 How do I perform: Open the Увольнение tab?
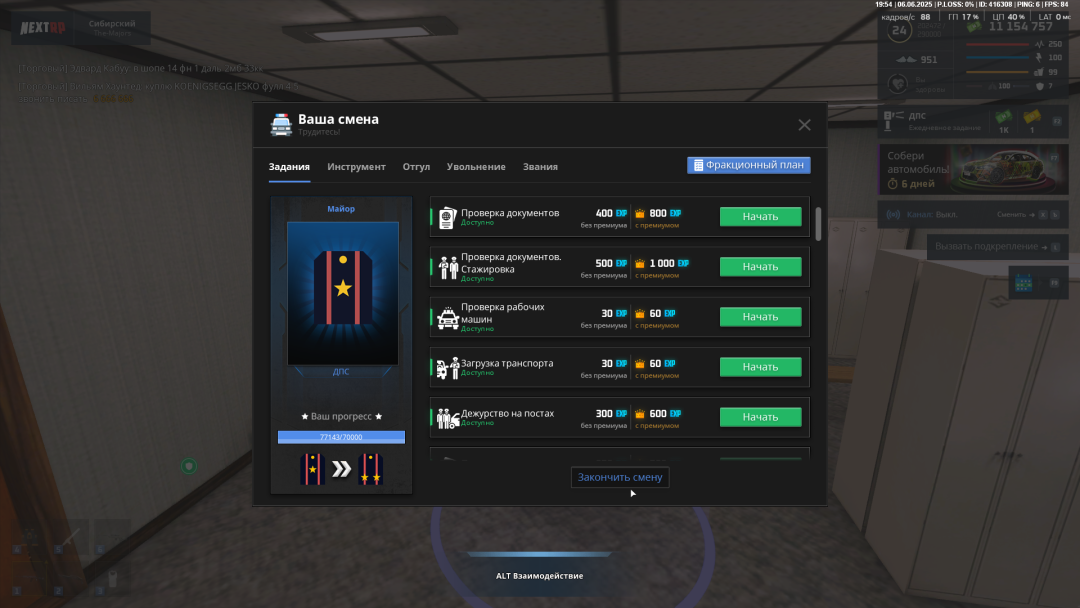pyautogui.click(x=476, y=167)
